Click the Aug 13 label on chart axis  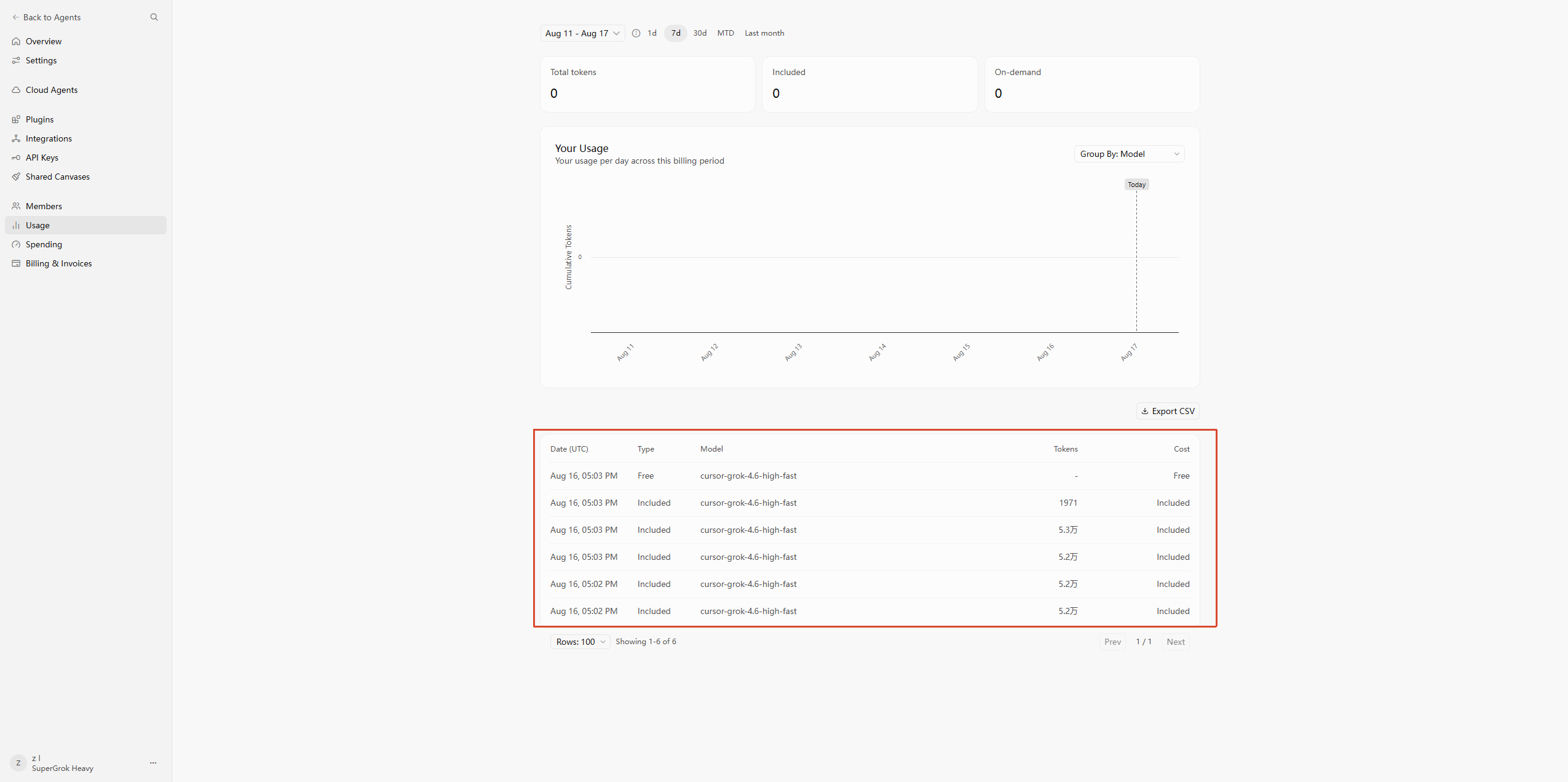point(793,353)
